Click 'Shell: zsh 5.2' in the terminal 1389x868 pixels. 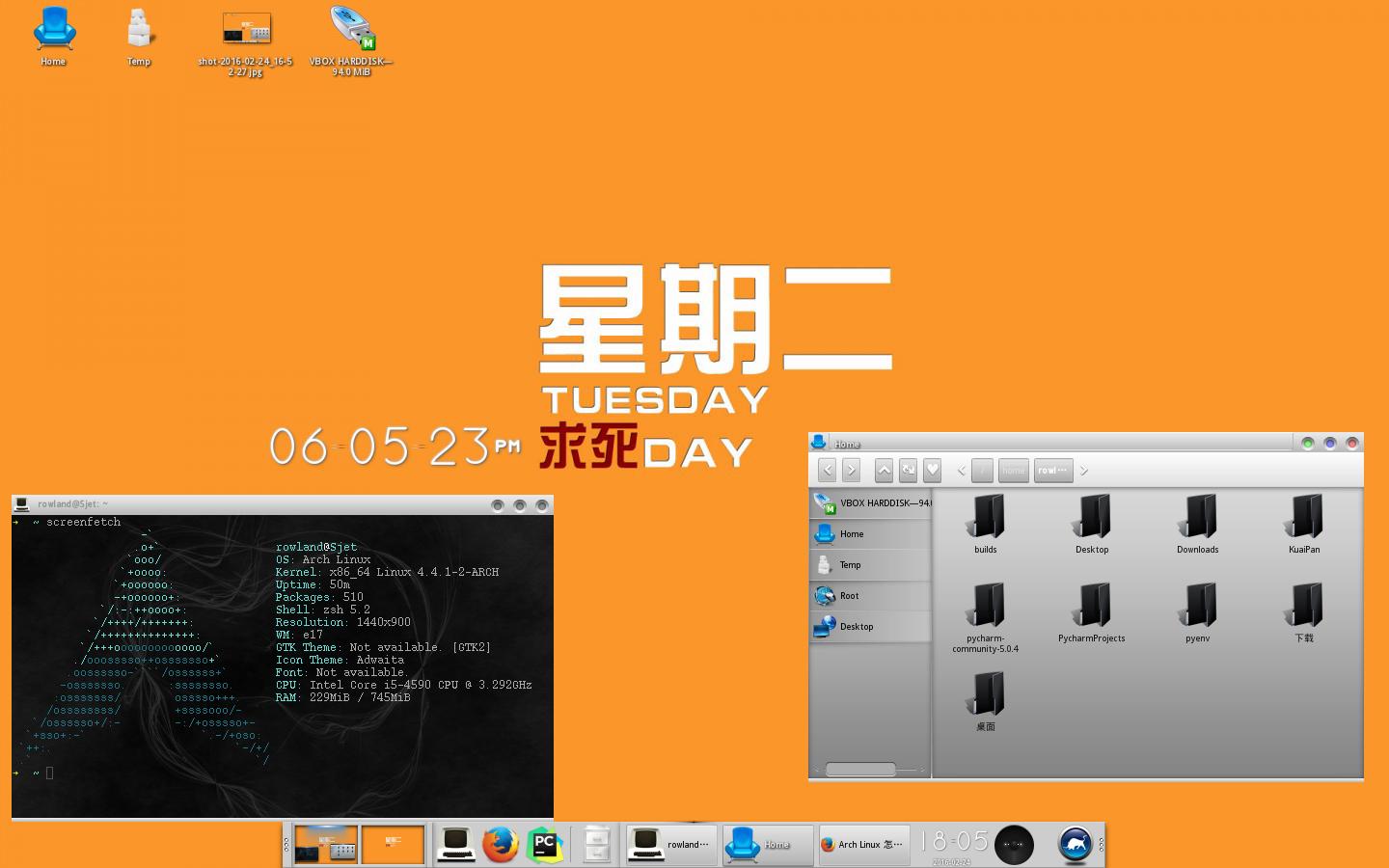pos(322,610)
